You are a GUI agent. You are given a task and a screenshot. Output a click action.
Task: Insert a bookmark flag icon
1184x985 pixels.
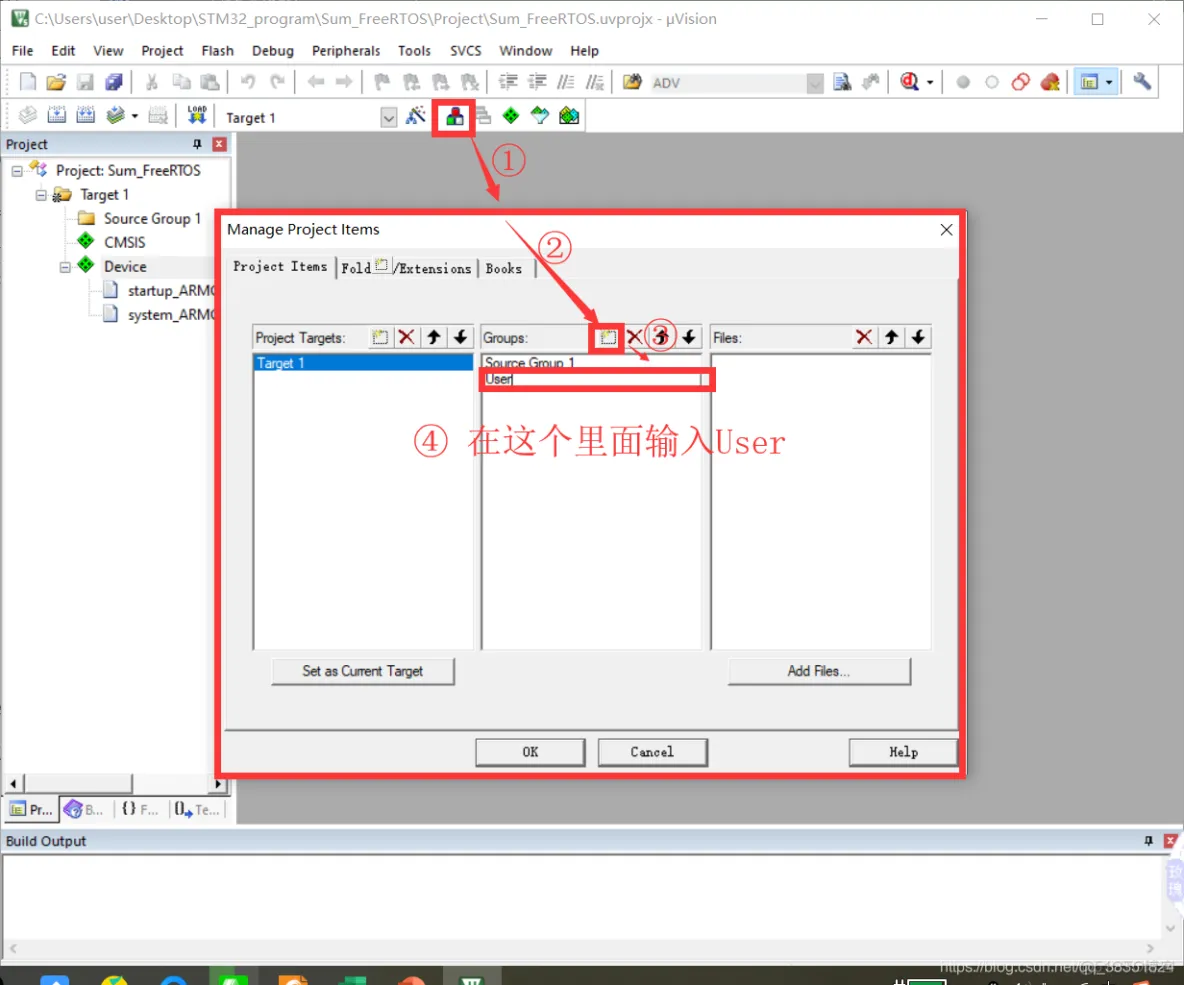(382, 82)
